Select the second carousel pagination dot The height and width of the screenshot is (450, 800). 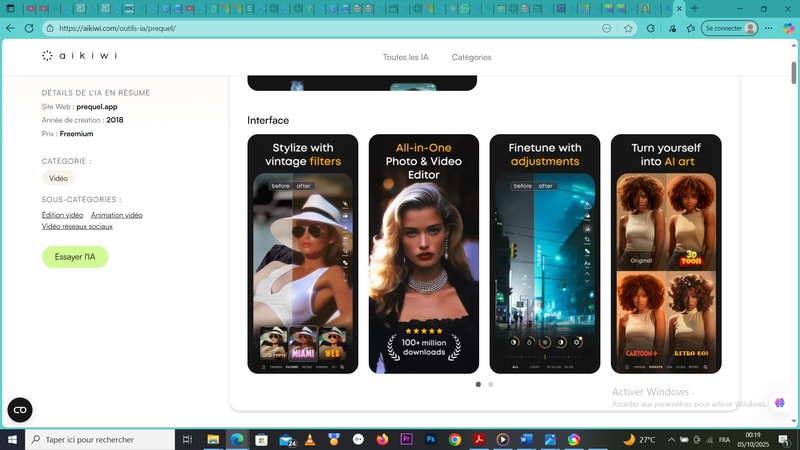click(x=490, y=384)
